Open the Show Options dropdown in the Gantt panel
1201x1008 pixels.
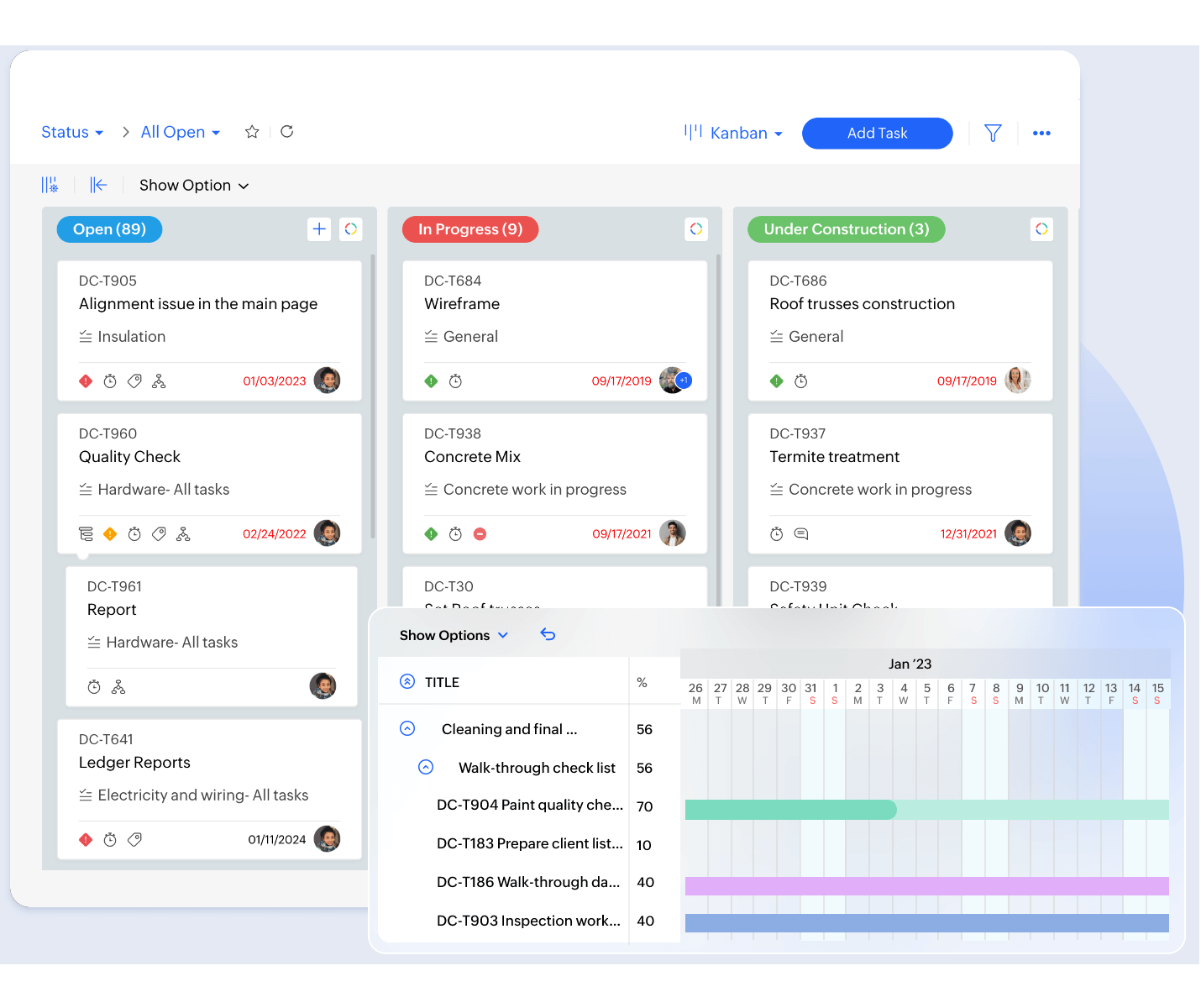click(x=454, y=635)
